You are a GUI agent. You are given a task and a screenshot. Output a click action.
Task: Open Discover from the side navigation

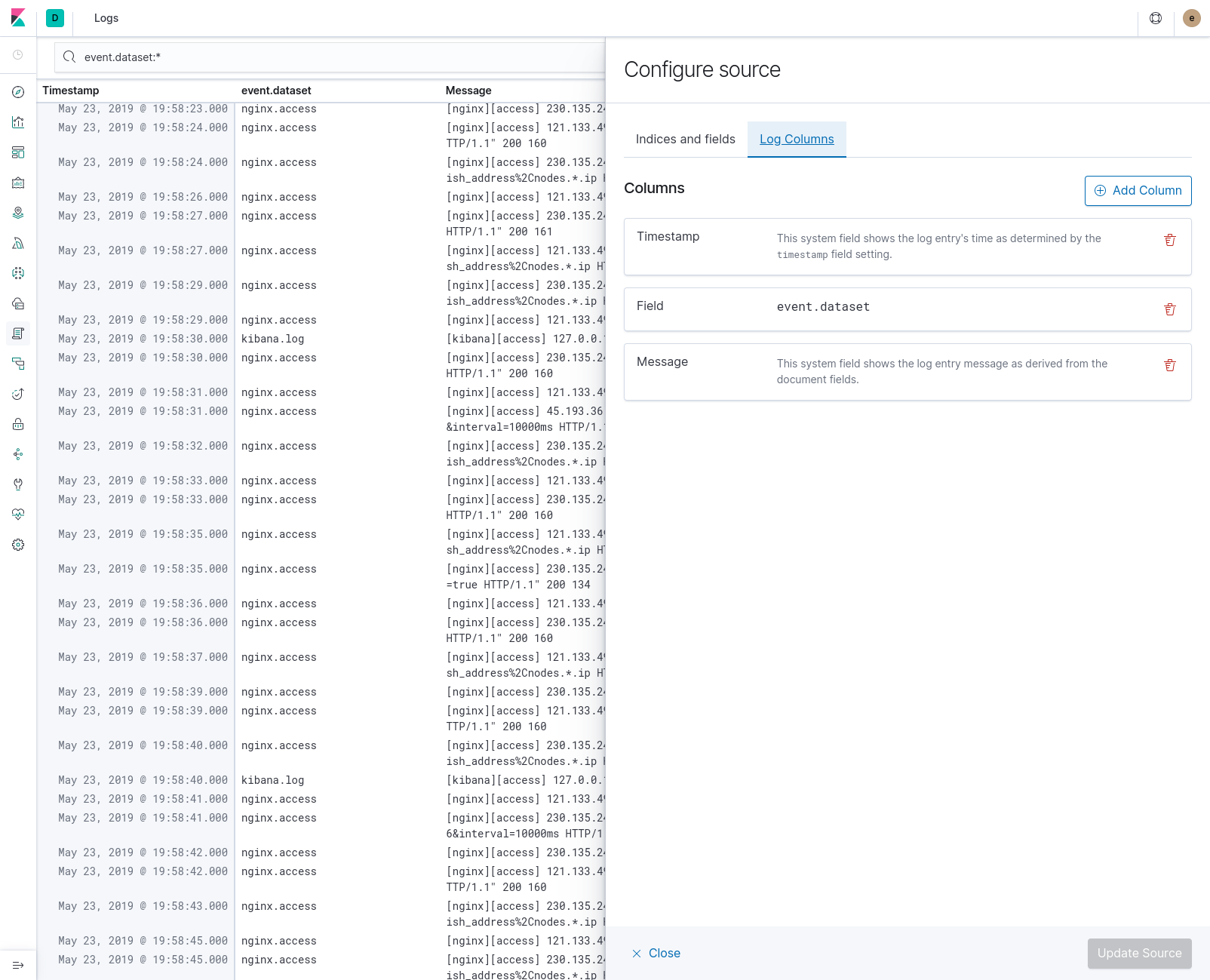click(18, 92)
